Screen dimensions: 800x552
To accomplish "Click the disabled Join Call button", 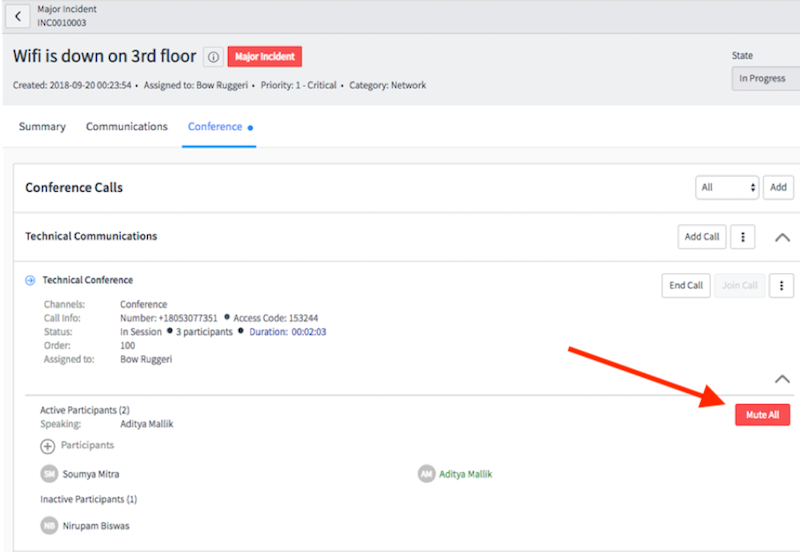I will click(739, 286).
